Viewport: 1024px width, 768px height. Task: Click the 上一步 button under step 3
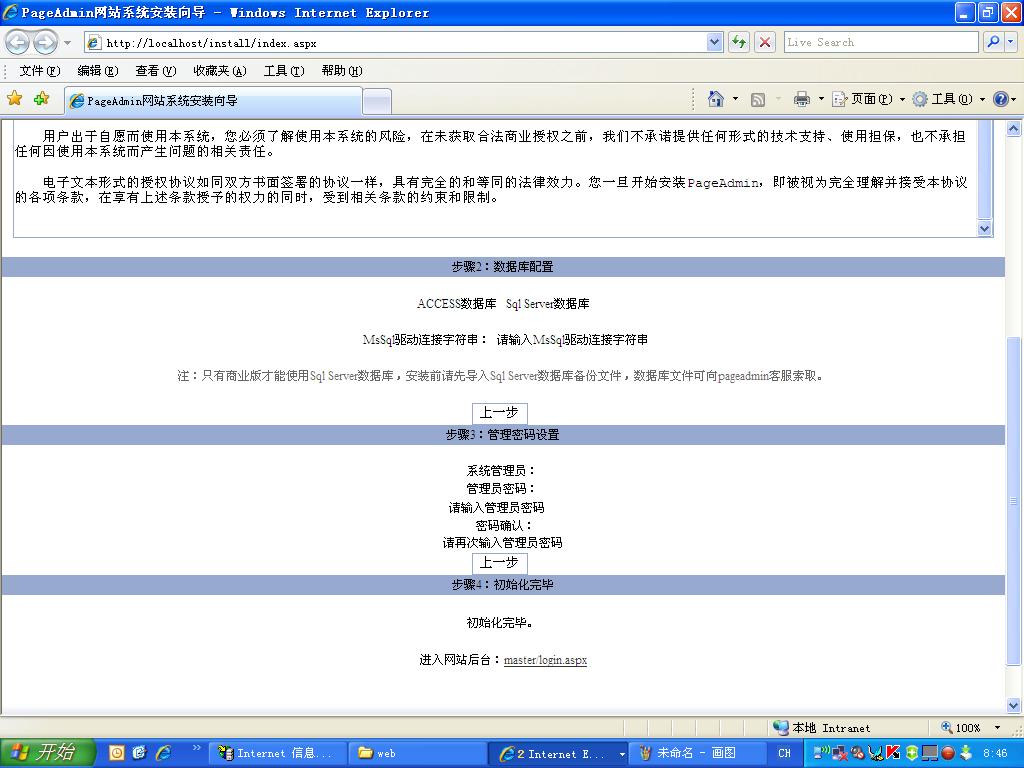pyautogui.click(x=499, y=562)
